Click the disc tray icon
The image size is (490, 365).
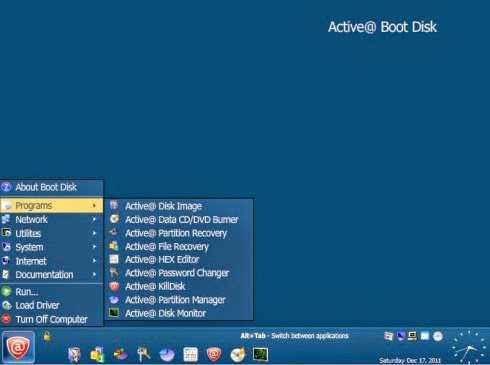click(438, 336)
